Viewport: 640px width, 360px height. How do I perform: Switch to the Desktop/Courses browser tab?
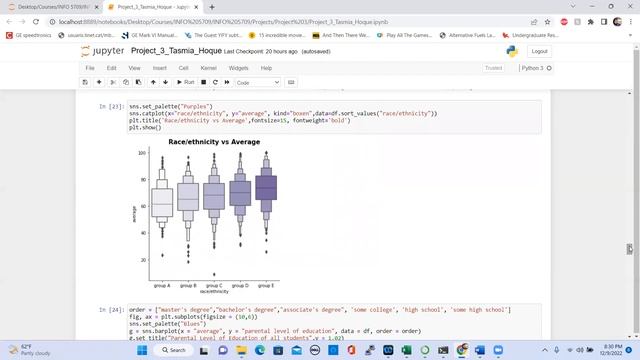coord(53,7)
